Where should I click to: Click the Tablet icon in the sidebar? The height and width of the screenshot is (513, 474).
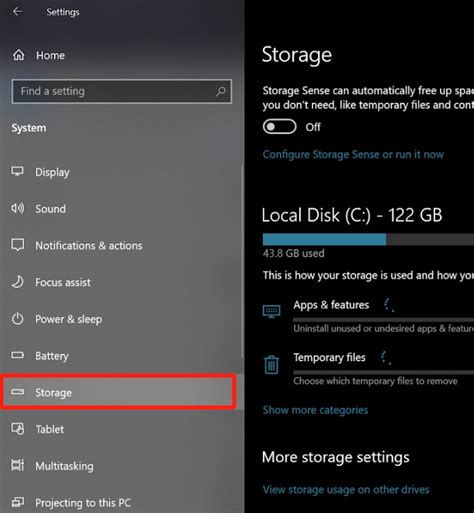18,429
